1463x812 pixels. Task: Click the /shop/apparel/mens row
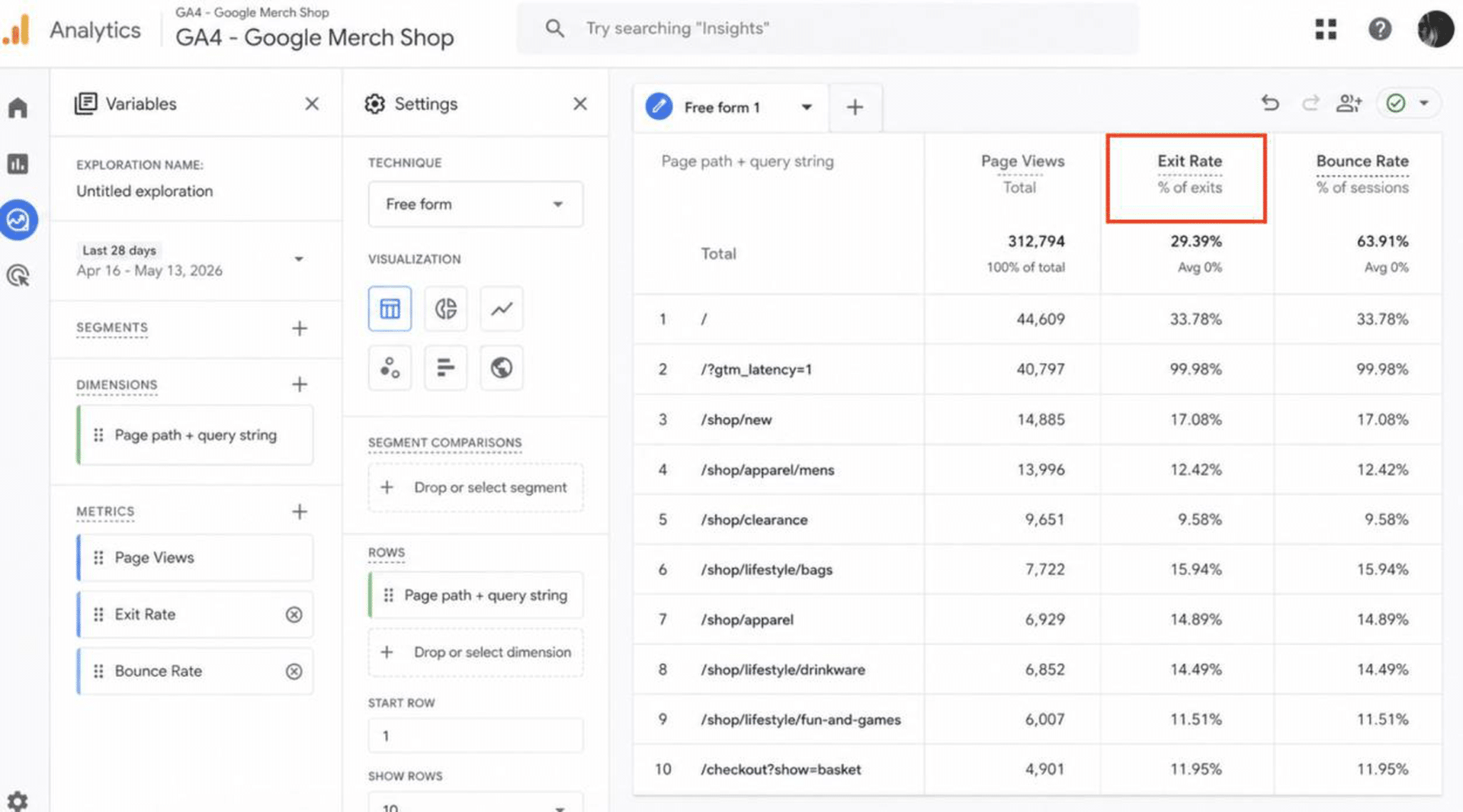pyautogui.click(x=1037, y=469)
